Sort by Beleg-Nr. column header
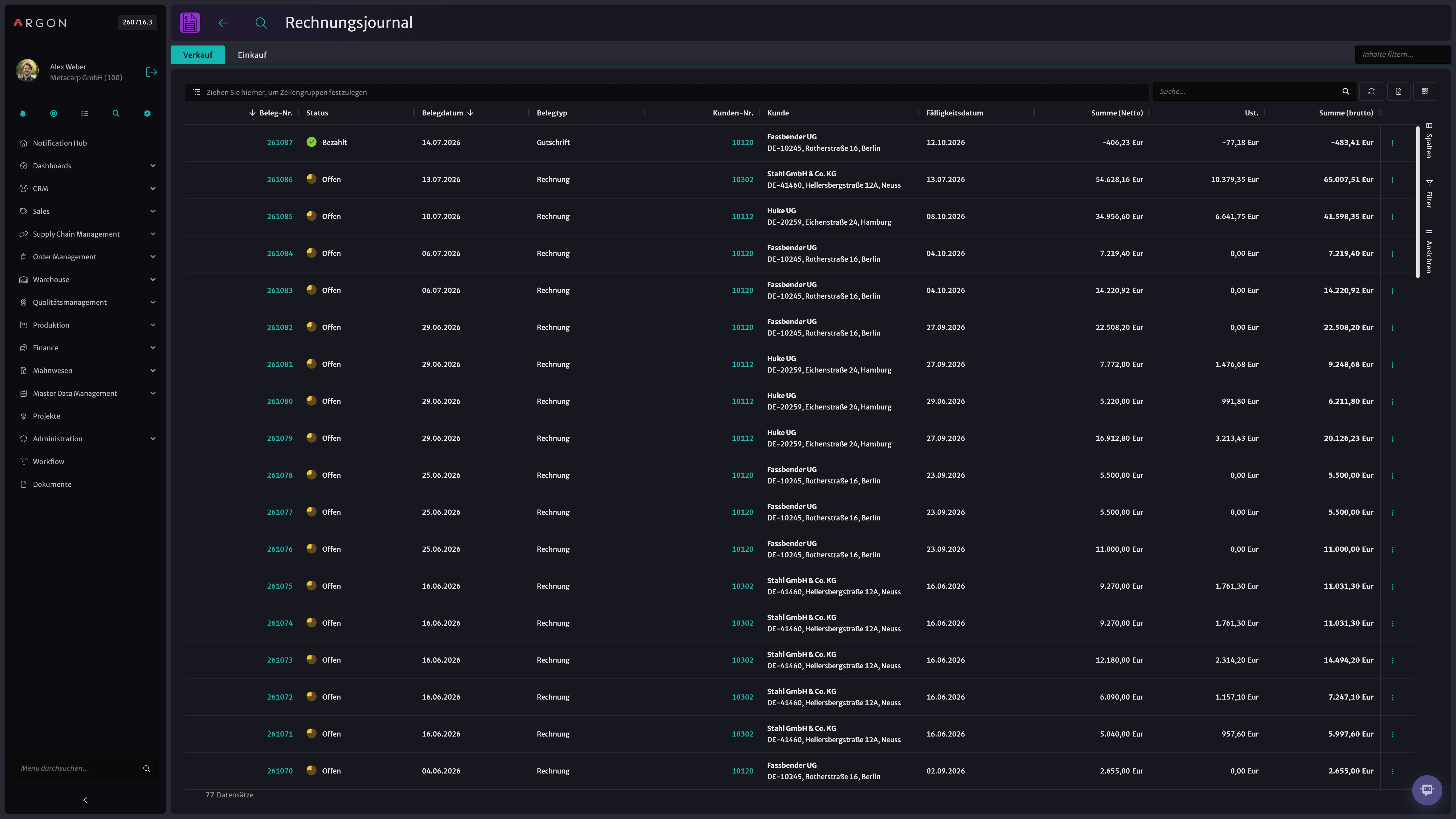The height and width of the screenshot is (819, 1456). click(276, 113)
